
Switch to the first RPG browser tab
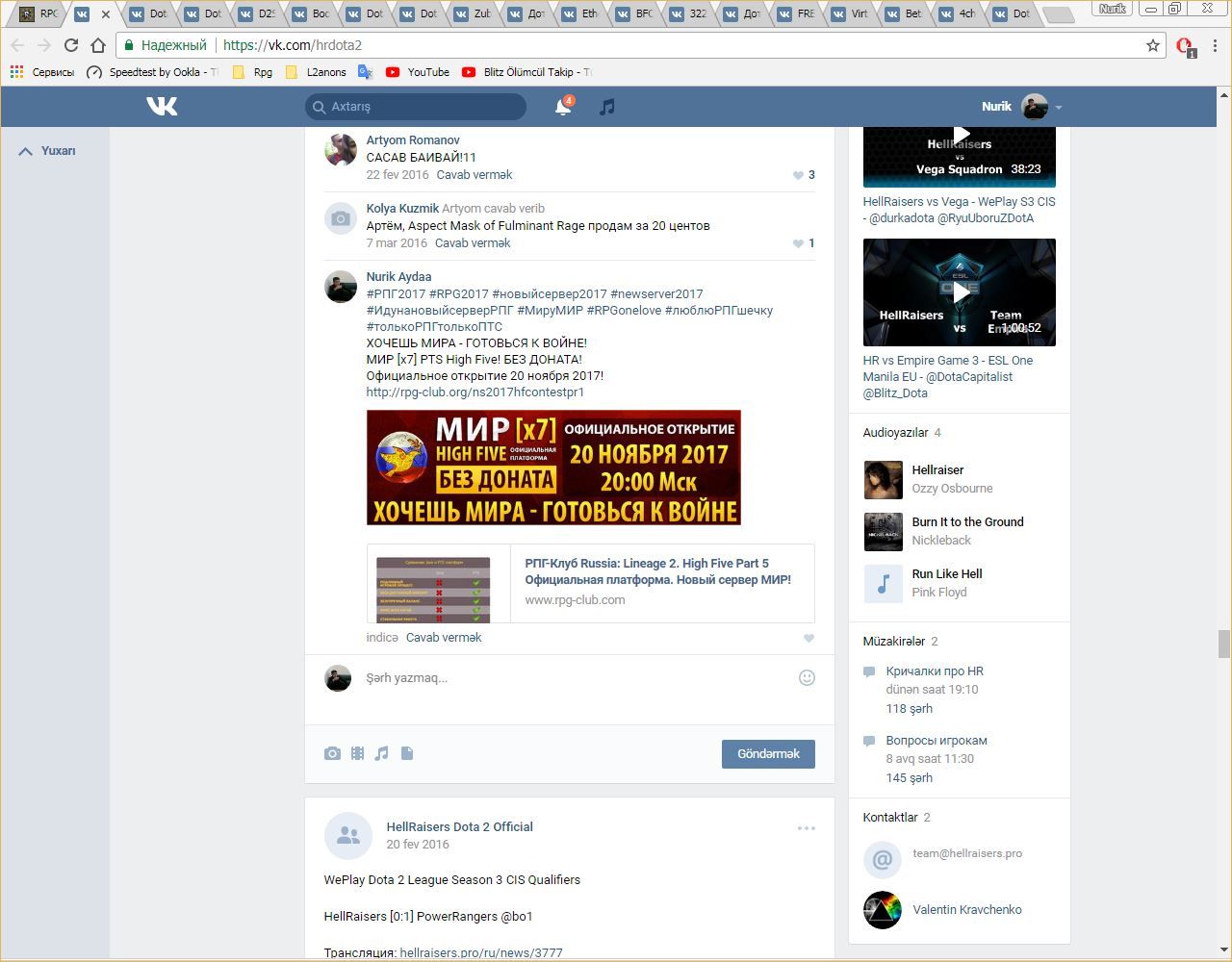click(39, 13)
